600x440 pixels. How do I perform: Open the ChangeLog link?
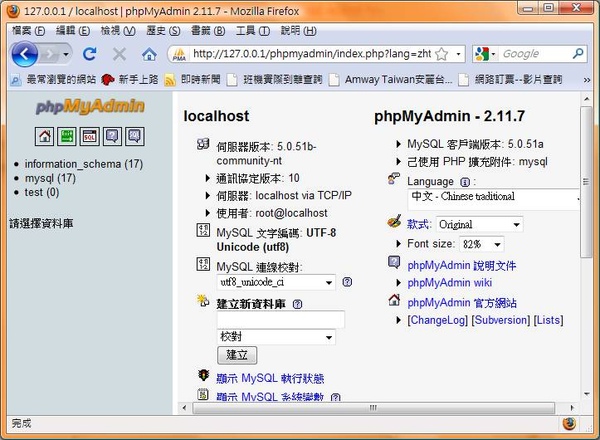click(x=438, y=320)
